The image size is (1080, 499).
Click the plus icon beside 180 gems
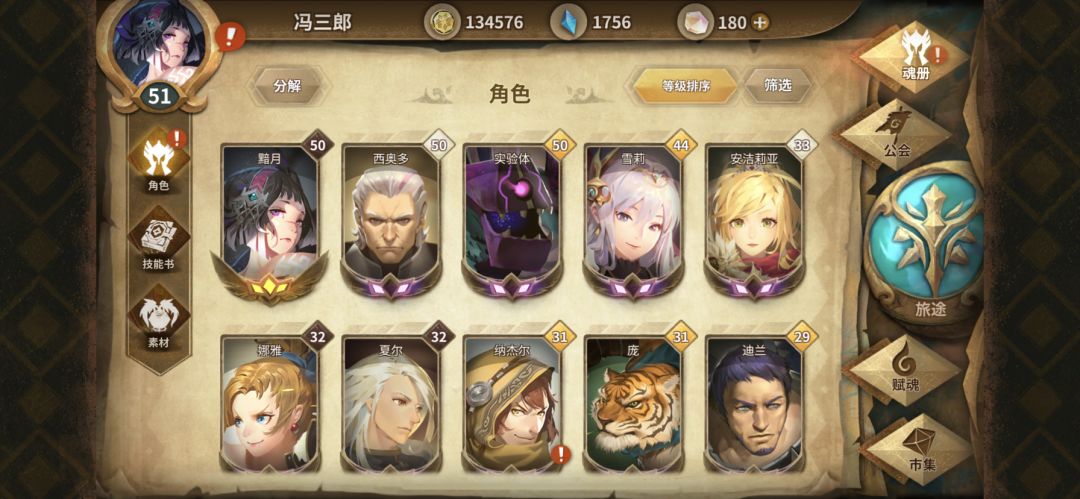click(x=760, y=23)
